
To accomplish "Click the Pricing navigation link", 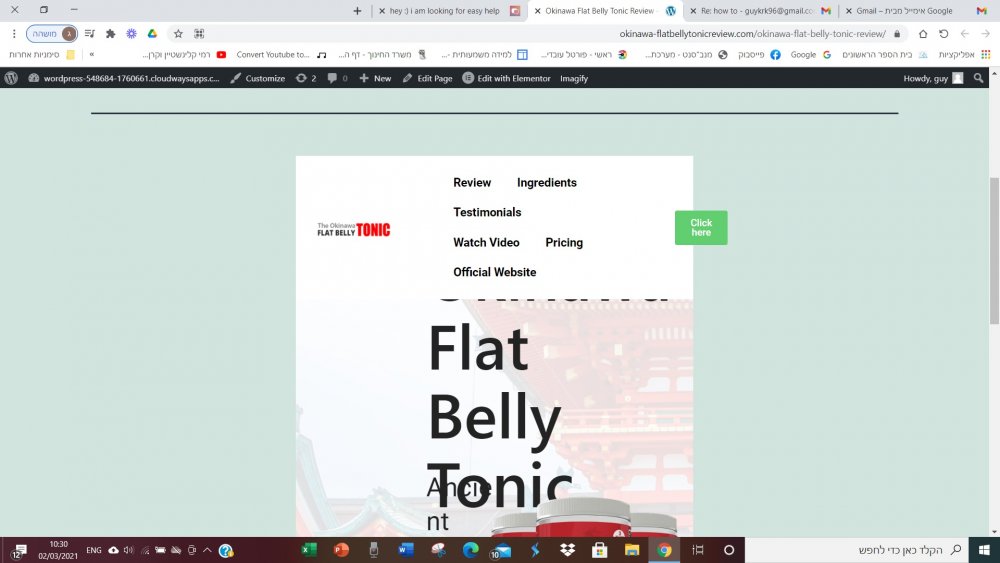I will point(564,242).
